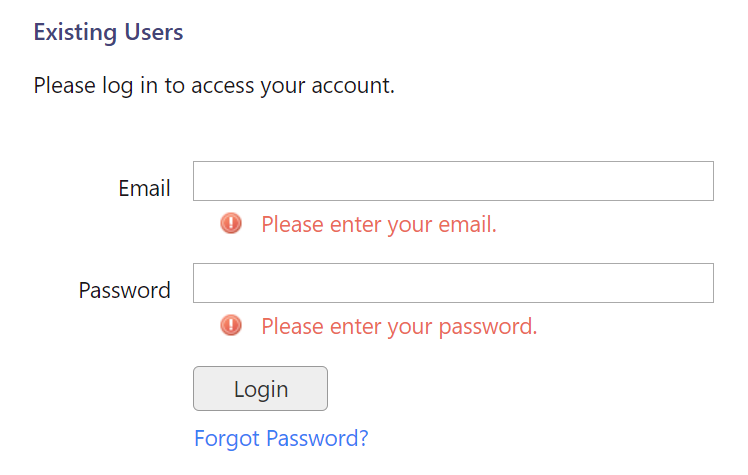This screenshot has height=475, width=748.
Task: Click the Email field label
Action: [x=144, y=188]
